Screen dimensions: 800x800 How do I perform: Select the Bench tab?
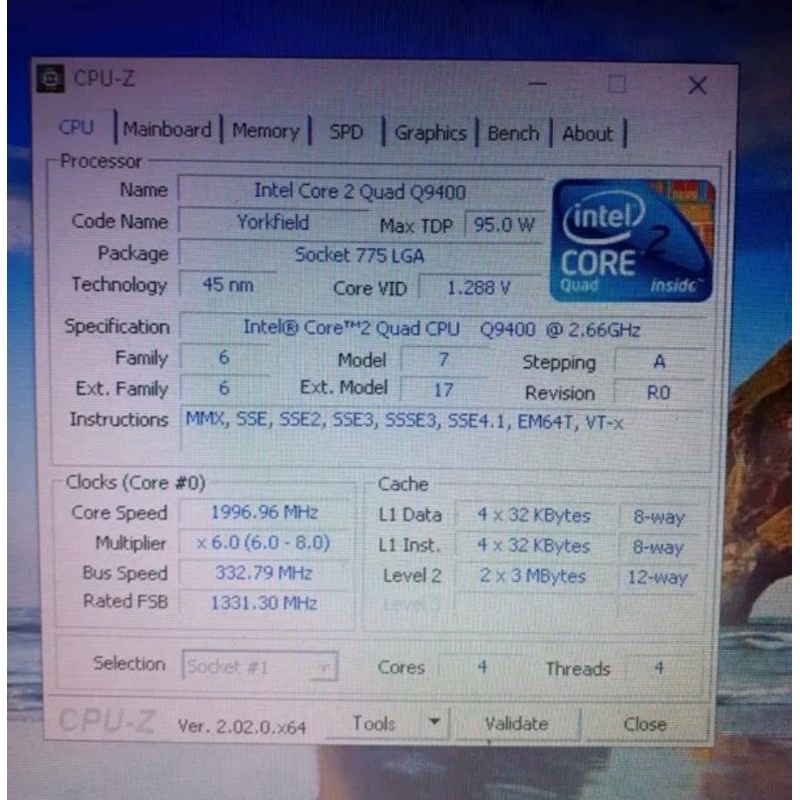point(513,134)
